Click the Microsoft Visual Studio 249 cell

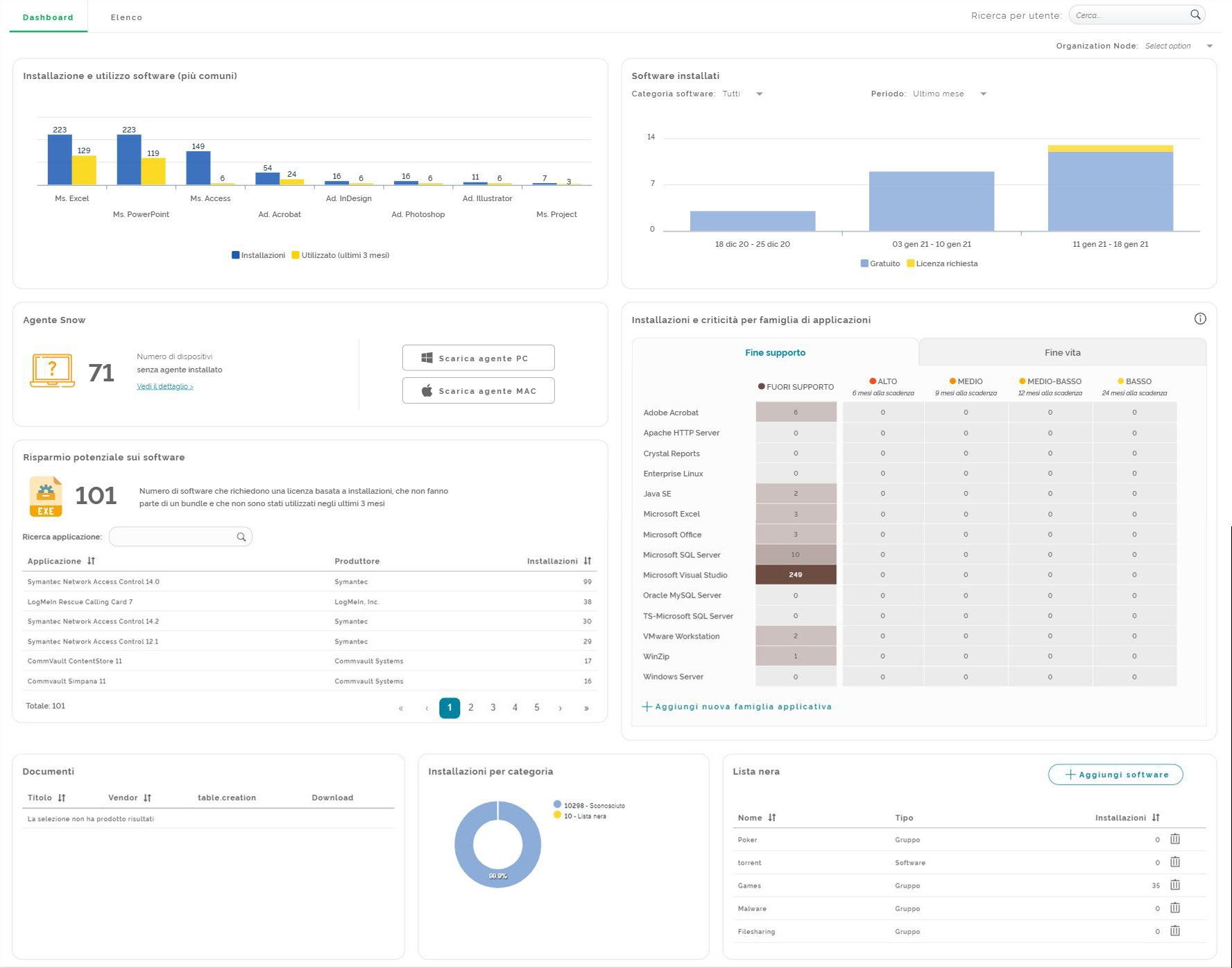(x=796, y=575)
